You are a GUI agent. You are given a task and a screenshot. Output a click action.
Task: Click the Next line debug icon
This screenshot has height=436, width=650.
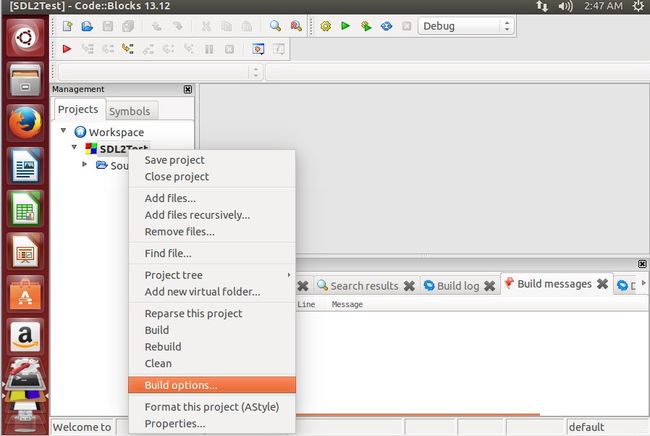108,49
